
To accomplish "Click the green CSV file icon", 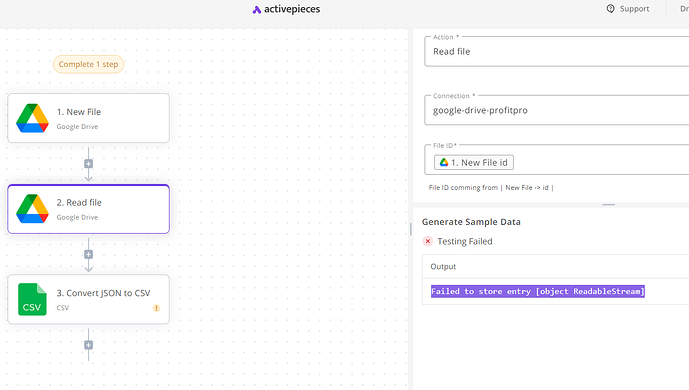I will pos(32,299).
